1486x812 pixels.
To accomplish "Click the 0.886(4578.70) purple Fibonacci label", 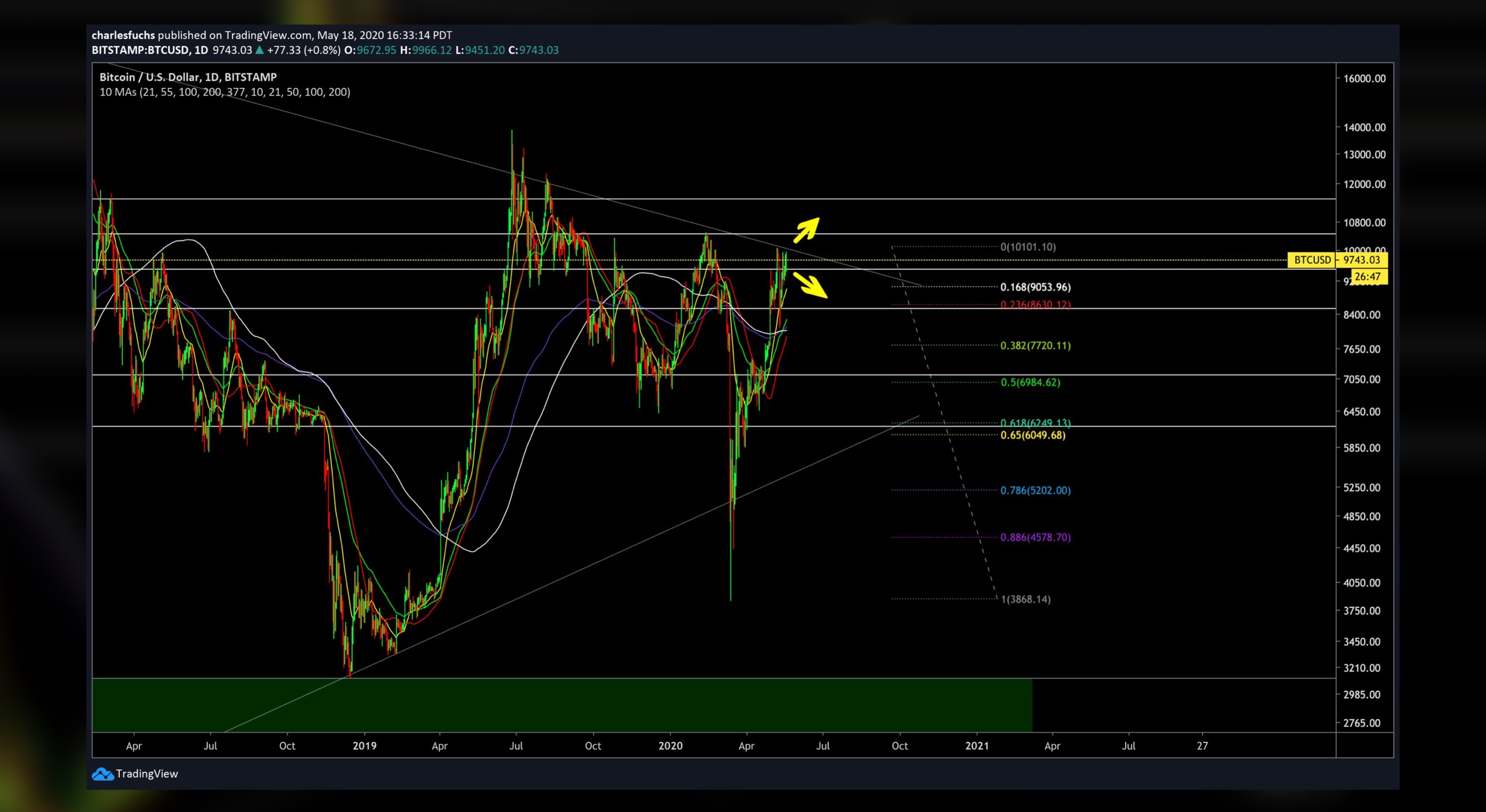I will tap(1035, 537).
